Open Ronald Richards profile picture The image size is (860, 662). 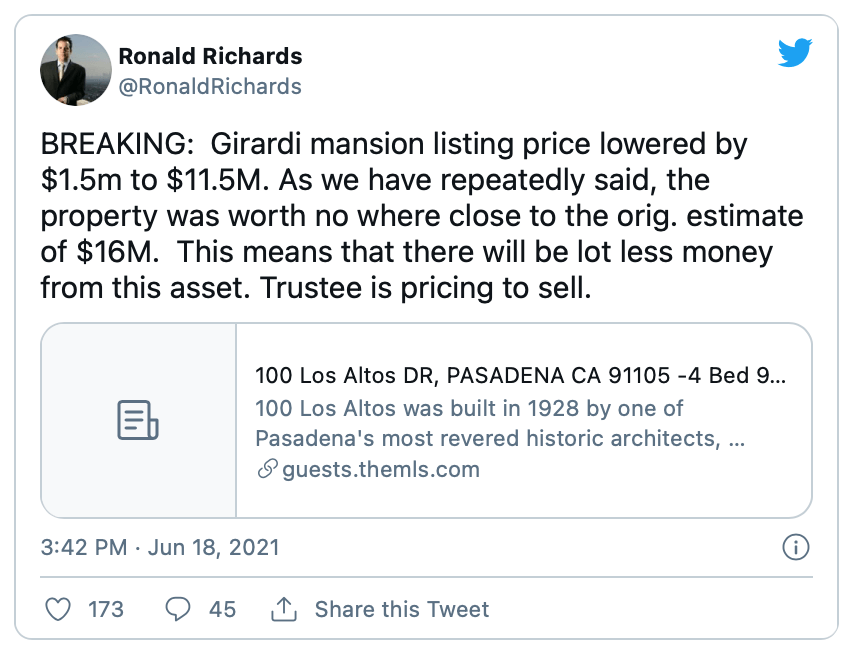coord(76,70)
